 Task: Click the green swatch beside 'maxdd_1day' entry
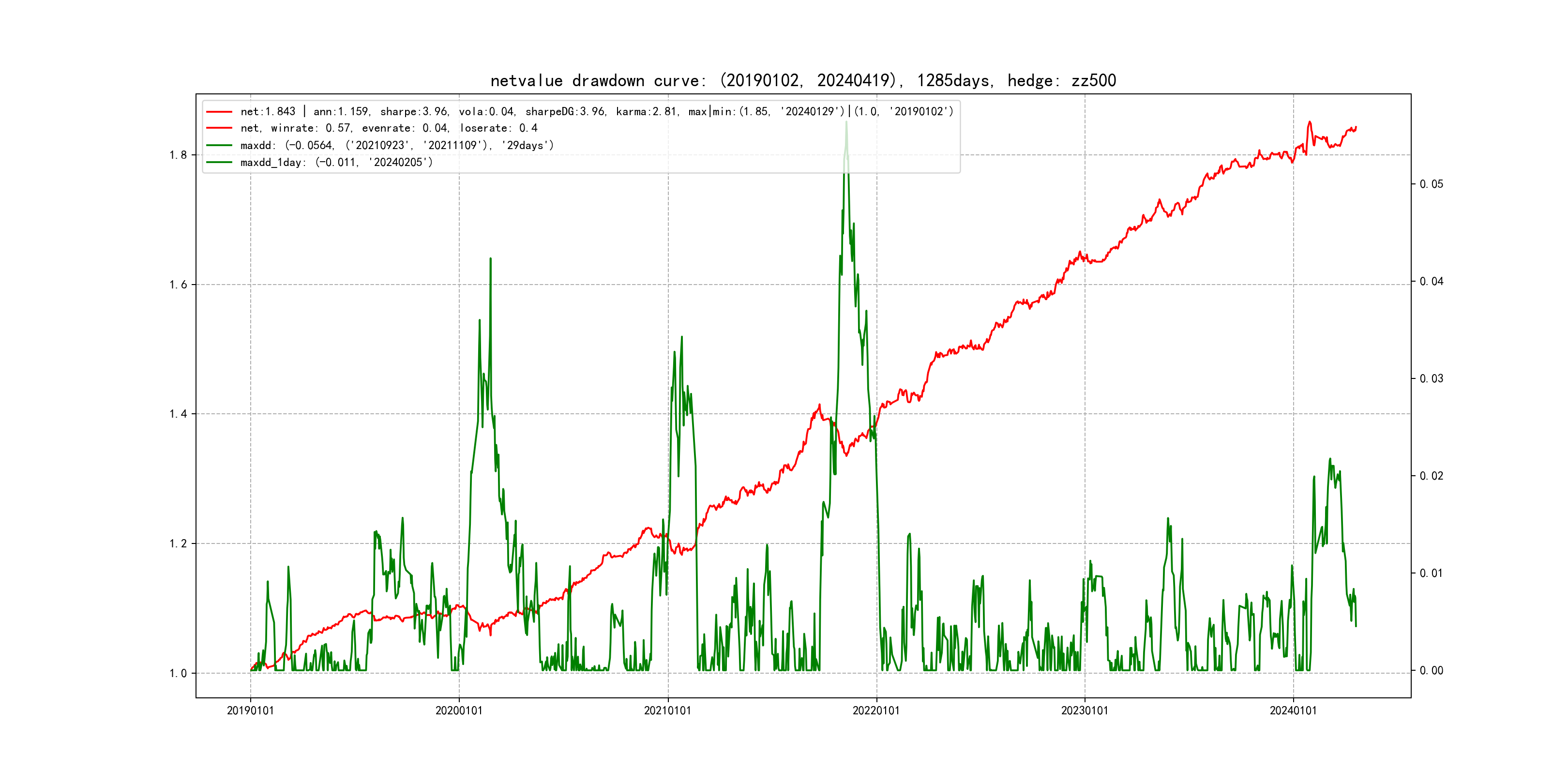point(219,163)
